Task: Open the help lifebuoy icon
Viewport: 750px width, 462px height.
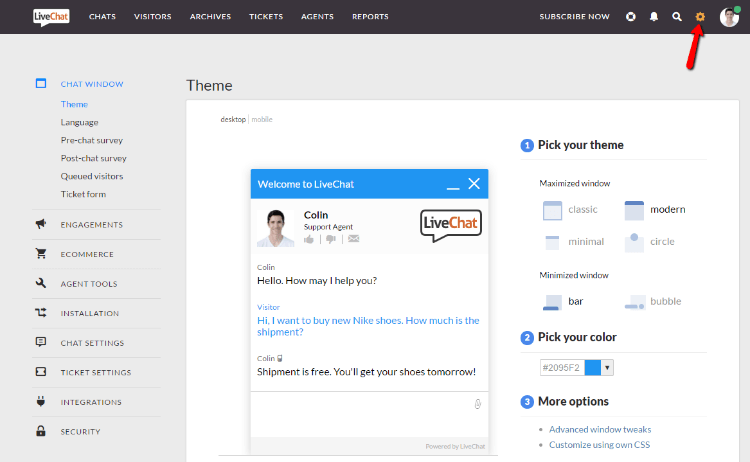Action: pos(631,17)
